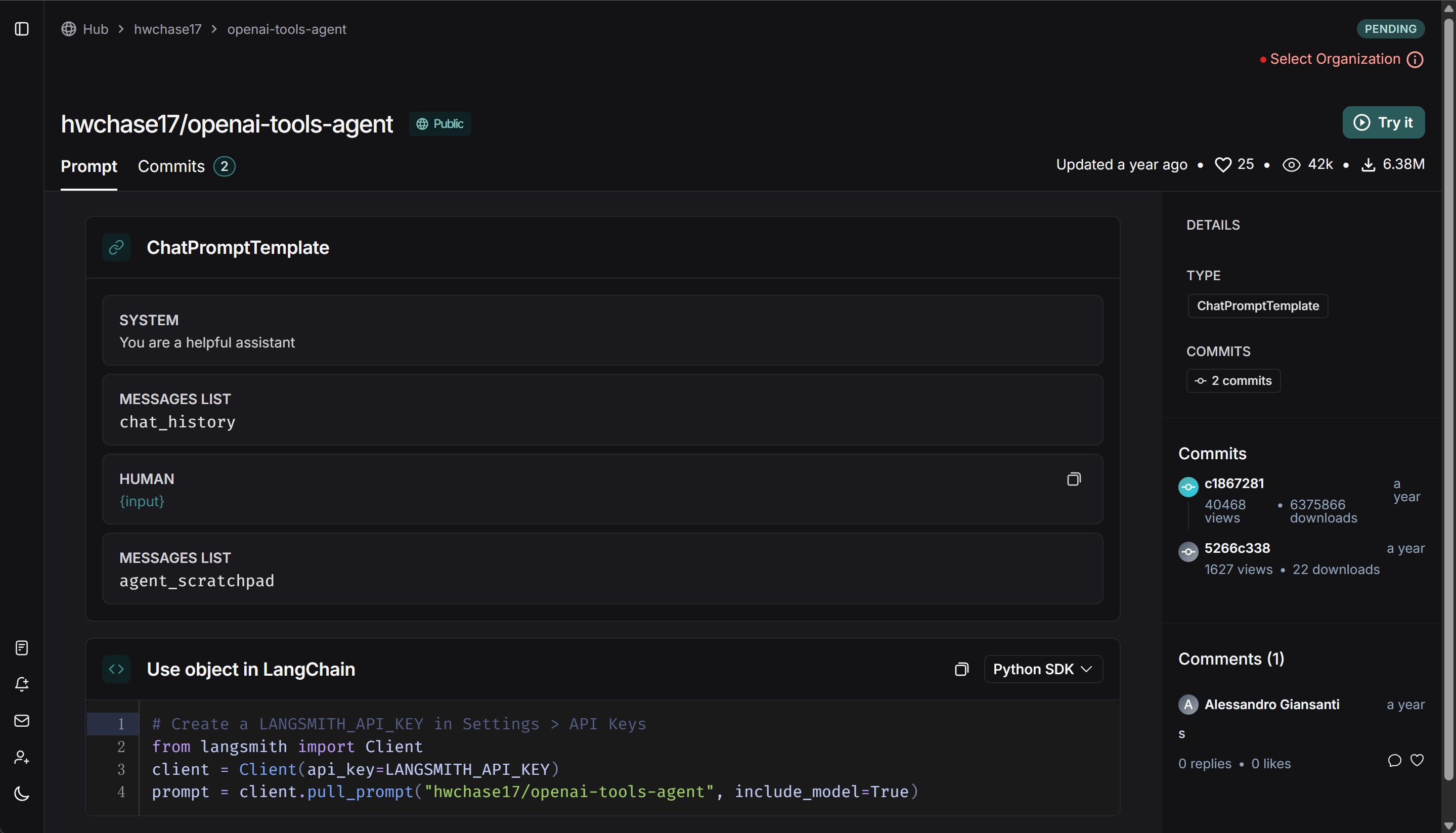
Task: Click the ChatPromptTemplate link icon
Action: pyautogui.click(x=117, y=248)
